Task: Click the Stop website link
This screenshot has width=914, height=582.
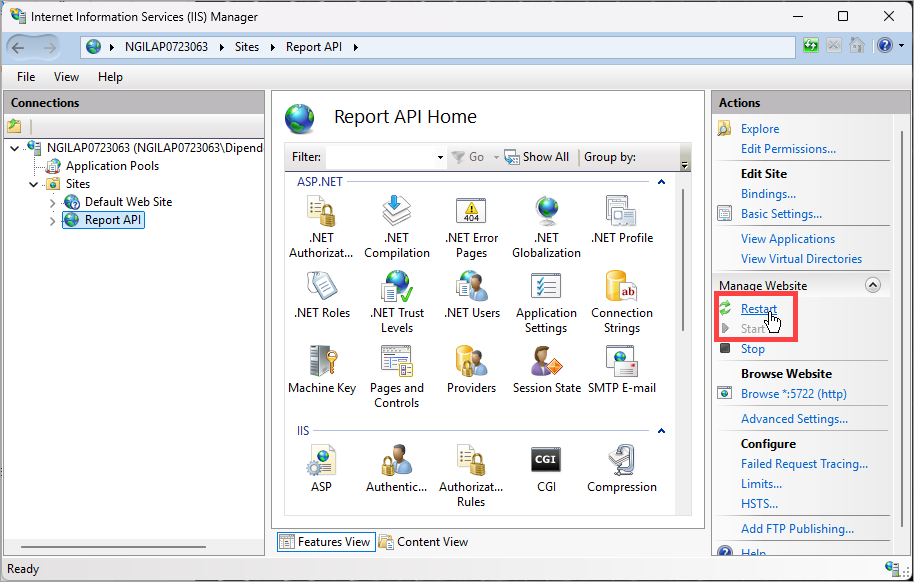Action: [753, 349]
